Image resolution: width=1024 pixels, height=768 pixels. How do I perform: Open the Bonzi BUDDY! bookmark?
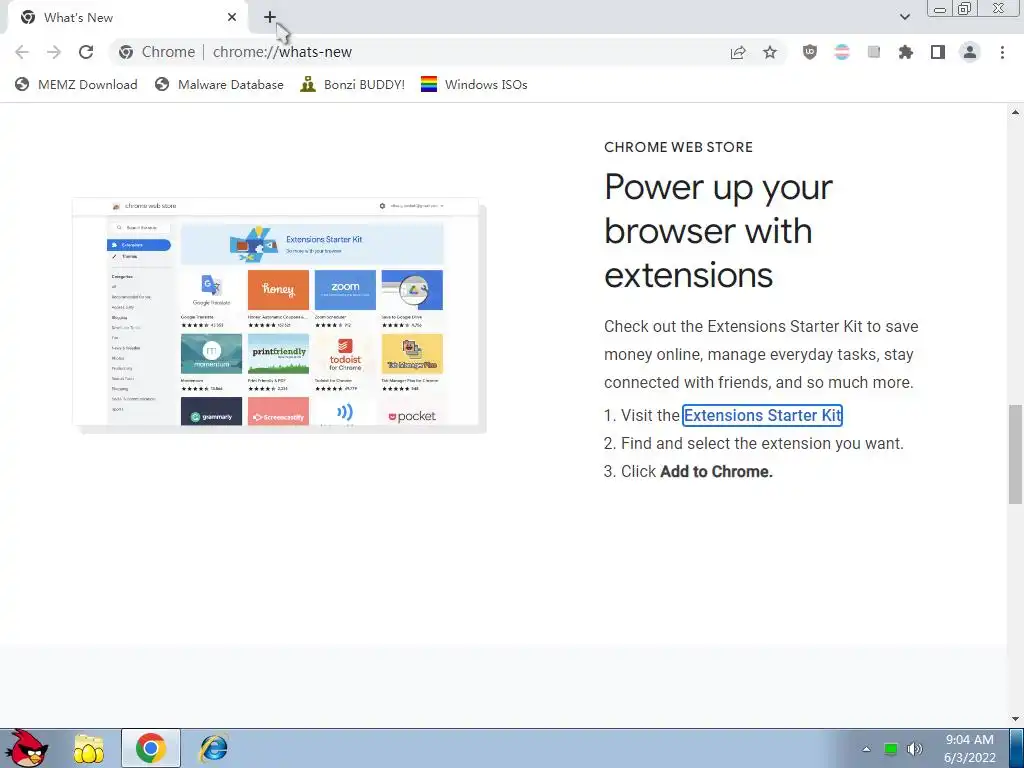click(353, 84)
